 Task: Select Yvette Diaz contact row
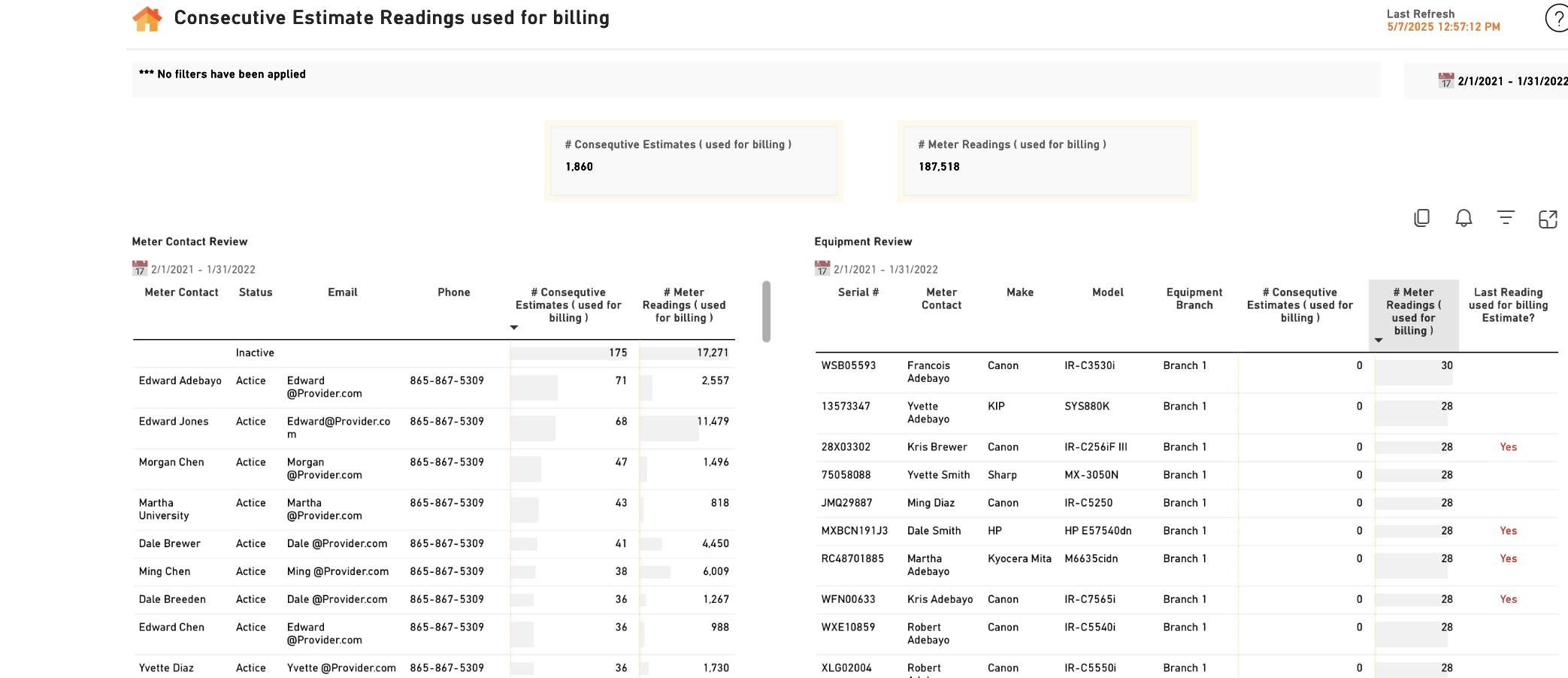click(434, 667)
